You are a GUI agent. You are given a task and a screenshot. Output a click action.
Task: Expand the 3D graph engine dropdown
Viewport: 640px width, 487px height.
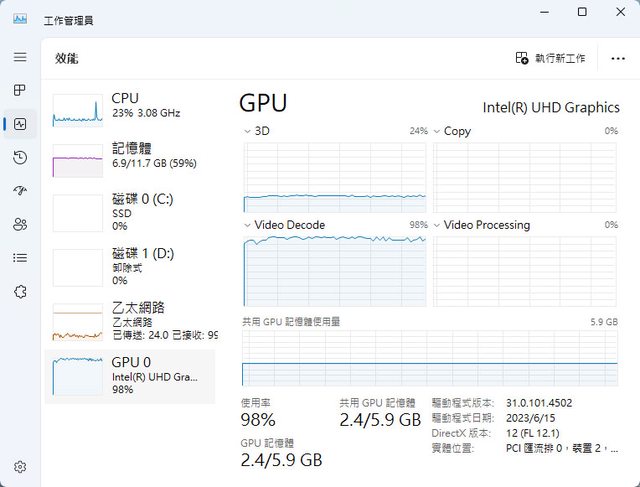coord(248,131)
